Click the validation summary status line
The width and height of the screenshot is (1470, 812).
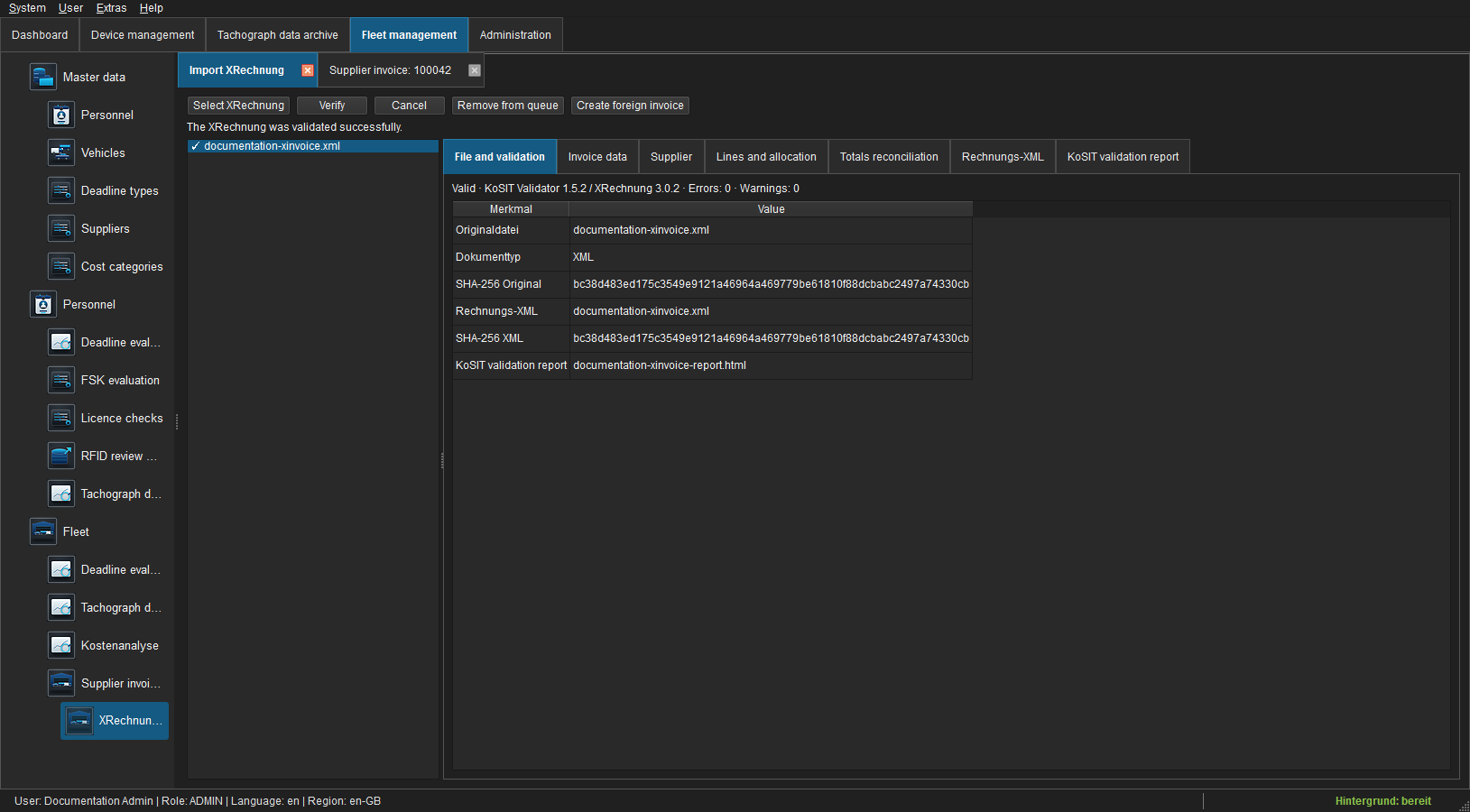[625, 189]
